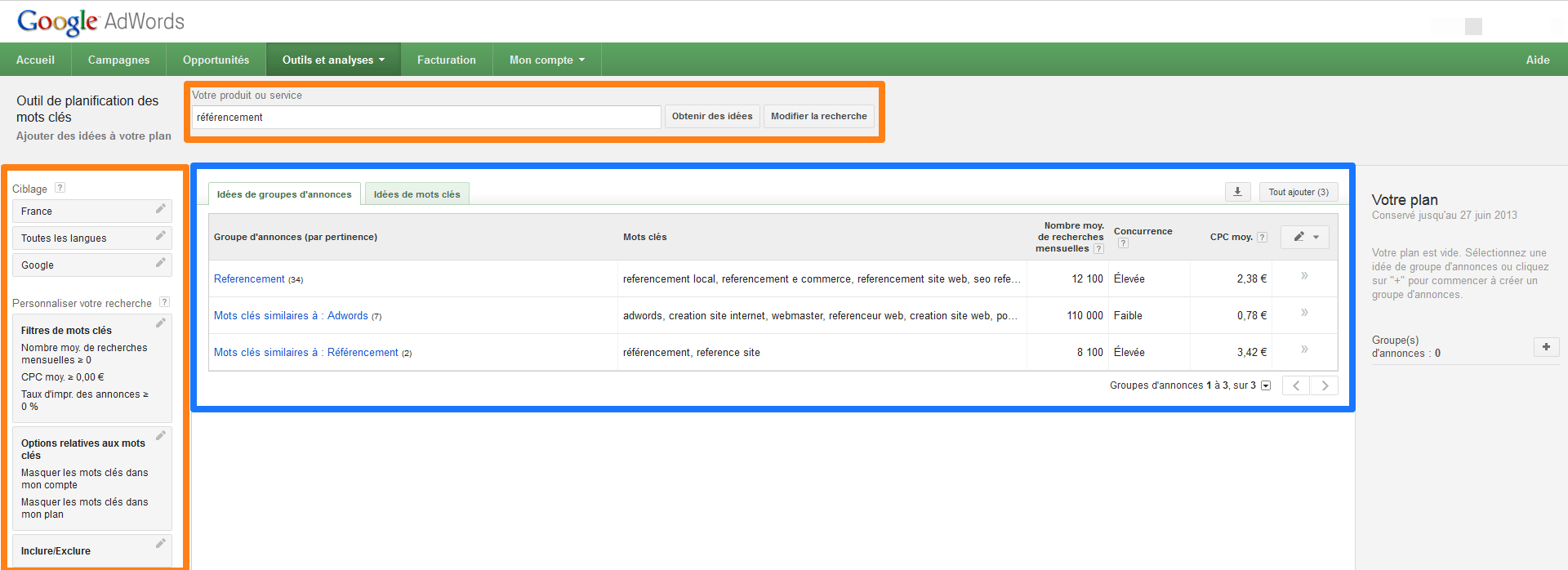Image resolution: width=1568 pixels, height=570 pixels.
Task: Click help icon beside CPC moy.
Action: (1262, 238)
